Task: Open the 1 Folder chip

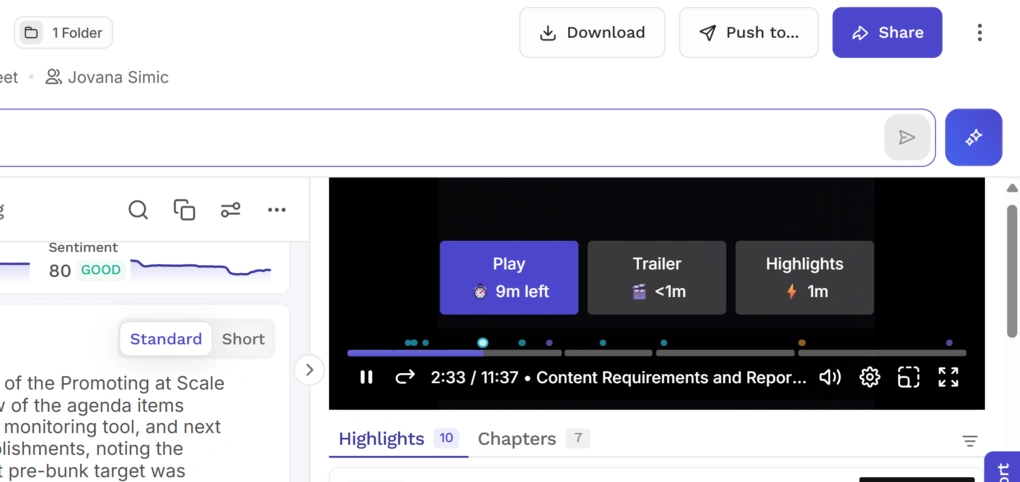Action: point(63,33)
